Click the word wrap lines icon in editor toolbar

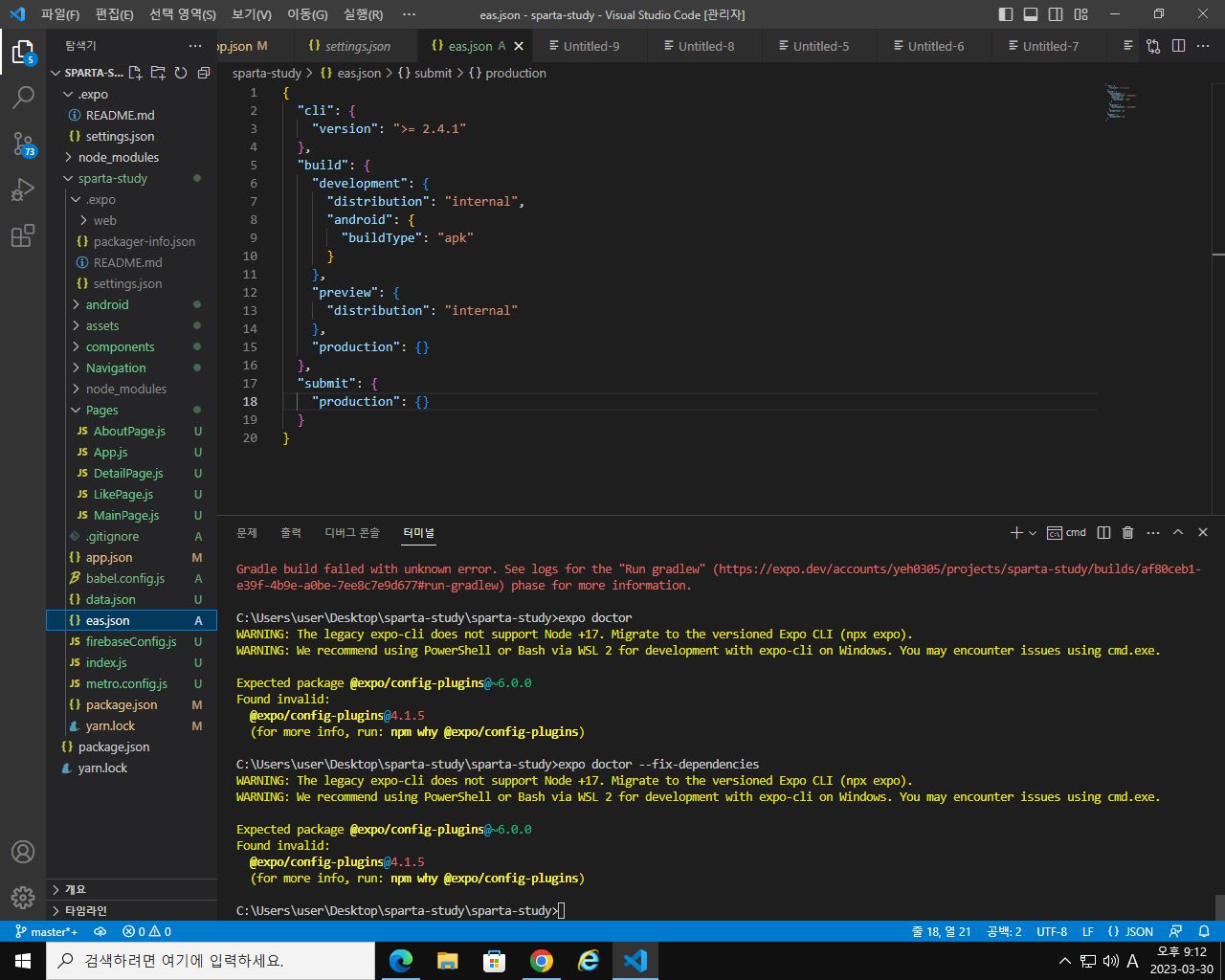coord(1128,46)
